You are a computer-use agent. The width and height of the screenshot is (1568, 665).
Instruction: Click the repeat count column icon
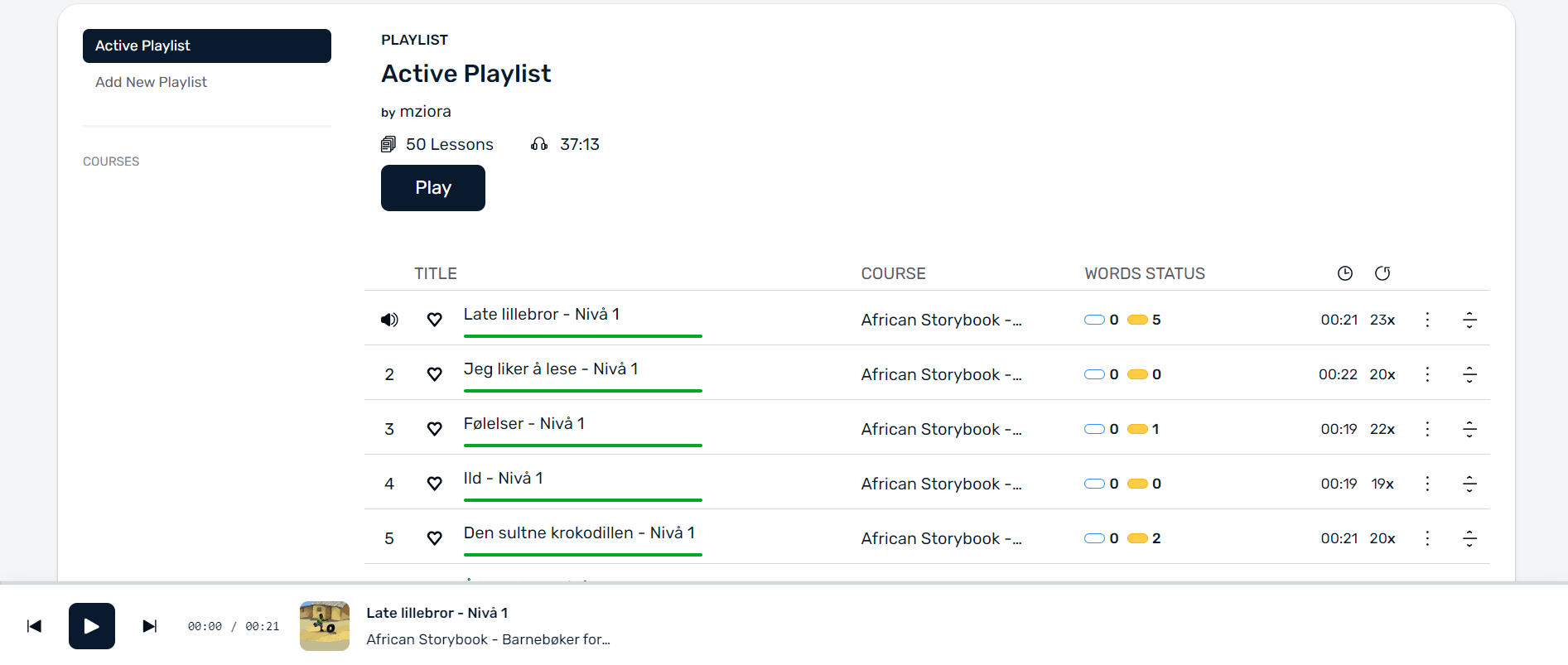coord(1382,273)
